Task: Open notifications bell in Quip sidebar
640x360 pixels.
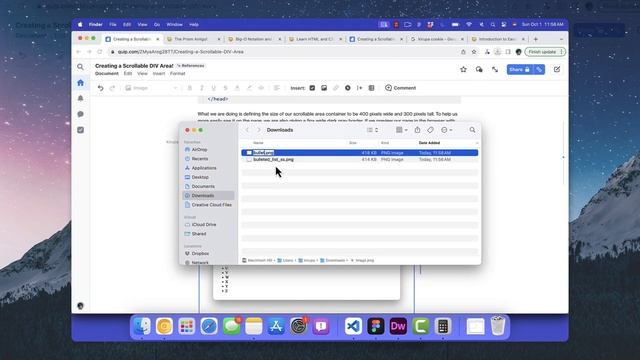Action: point(80,98)
